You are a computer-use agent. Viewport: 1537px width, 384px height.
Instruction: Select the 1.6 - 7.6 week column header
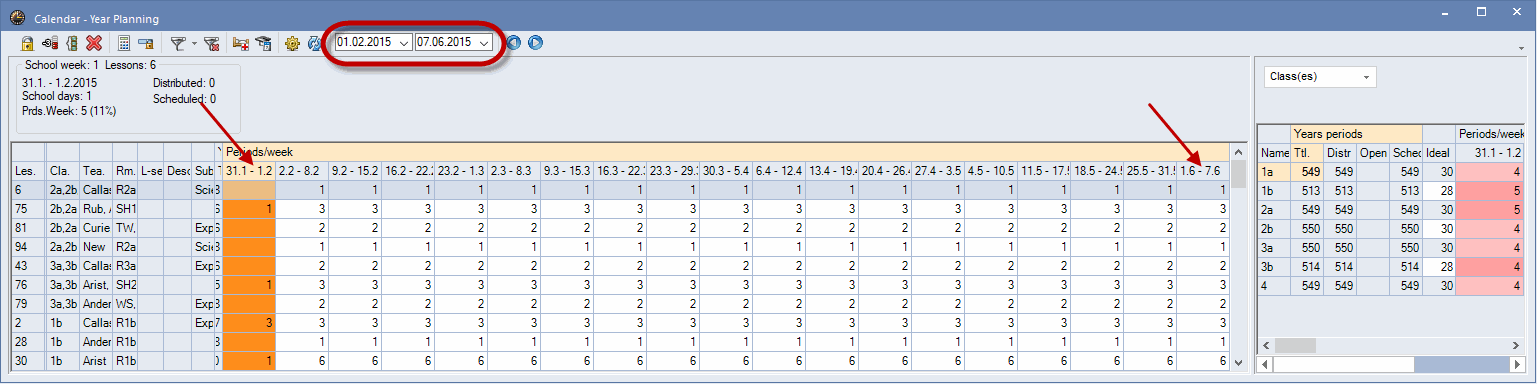(x=1203, y=170)
